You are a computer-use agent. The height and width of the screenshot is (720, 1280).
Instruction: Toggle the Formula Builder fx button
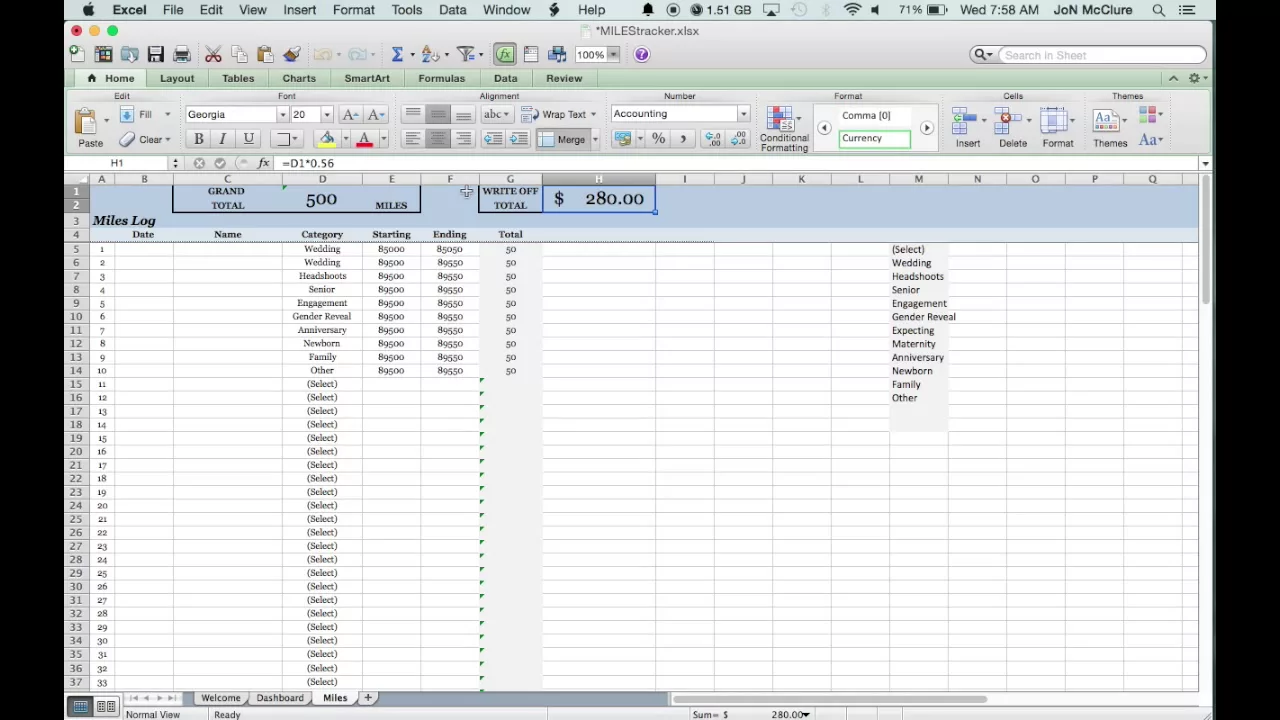point(504,54)
